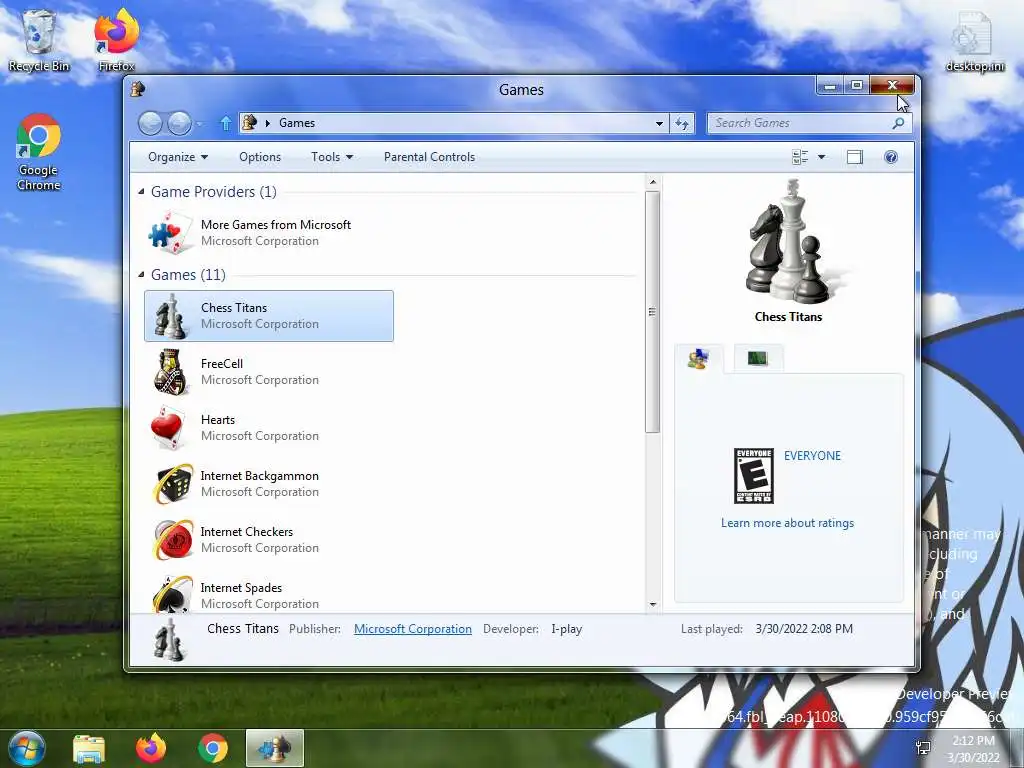
Task: Click Options in the toolbar
Action: pyautogui.click(x=260, y=157)
